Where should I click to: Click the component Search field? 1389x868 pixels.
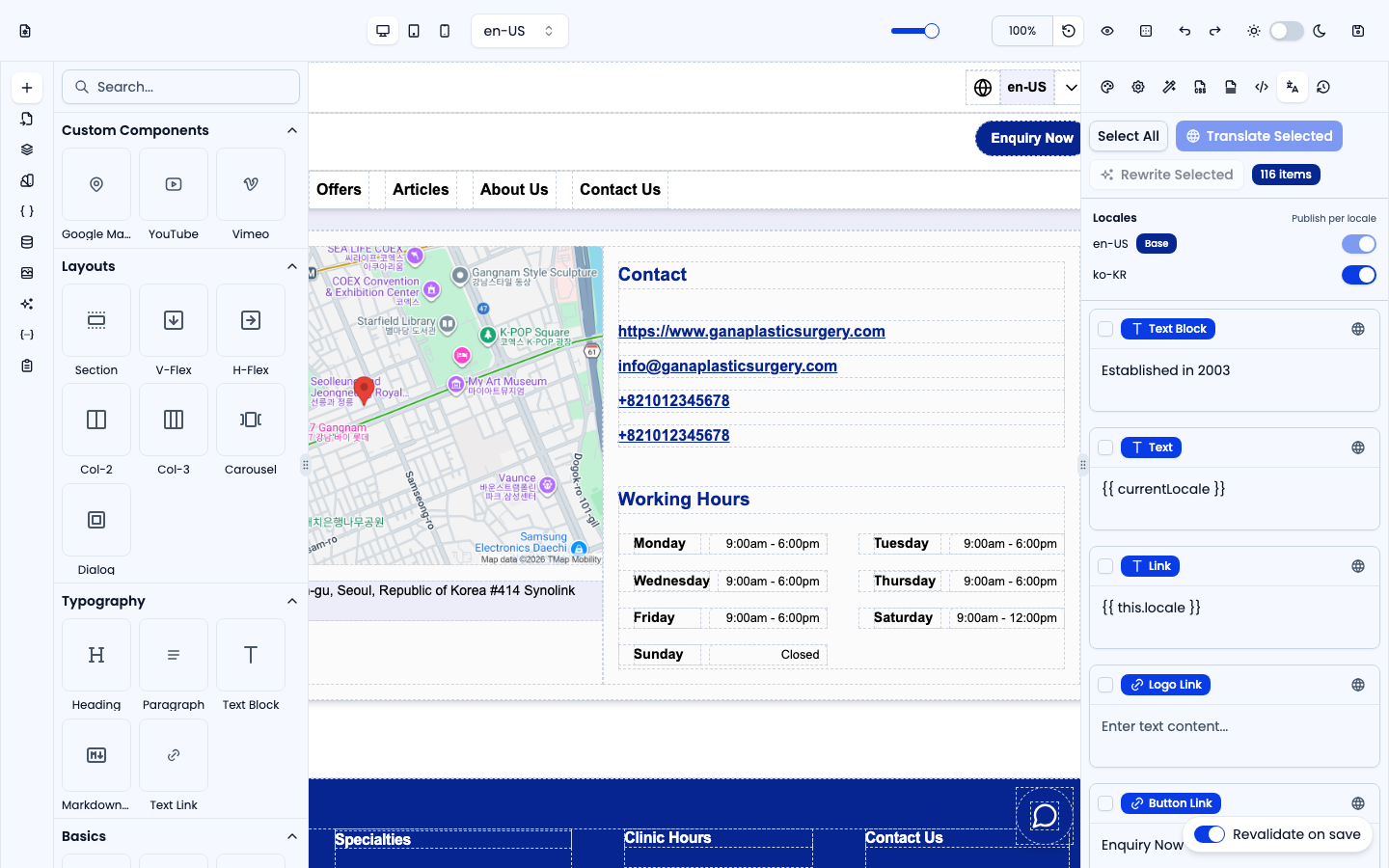(x=181, y=87)
